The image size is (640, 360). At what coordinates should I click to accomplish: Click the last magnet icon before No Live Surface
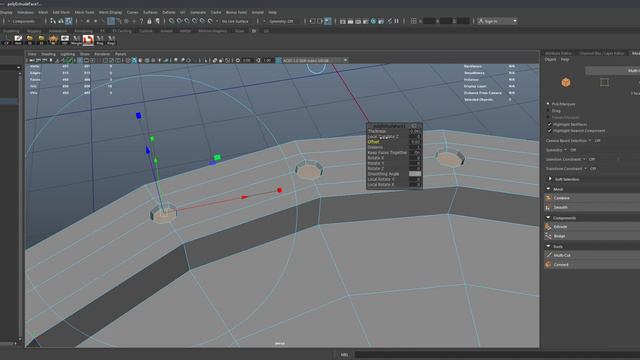210,21
